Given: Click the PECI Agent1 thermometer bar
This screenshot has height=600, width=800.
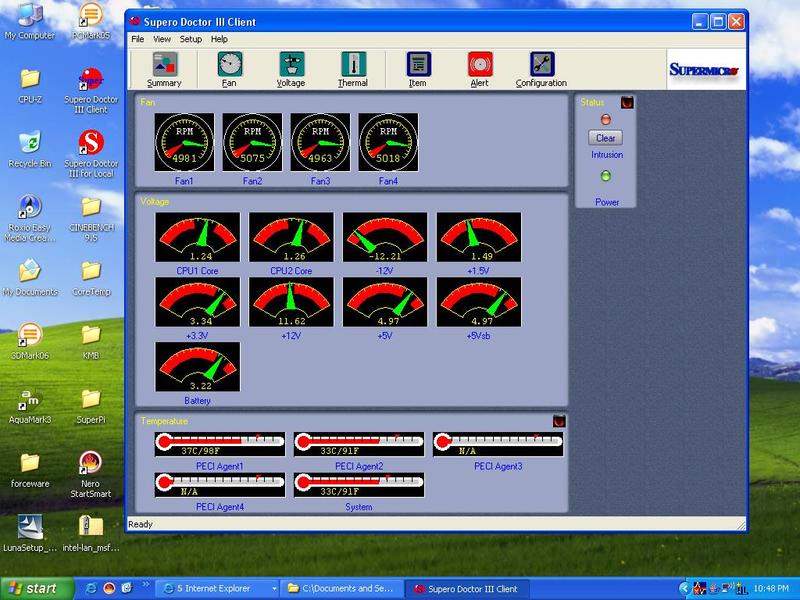Looking at the screenshot, I should click(x=220, y=444).
